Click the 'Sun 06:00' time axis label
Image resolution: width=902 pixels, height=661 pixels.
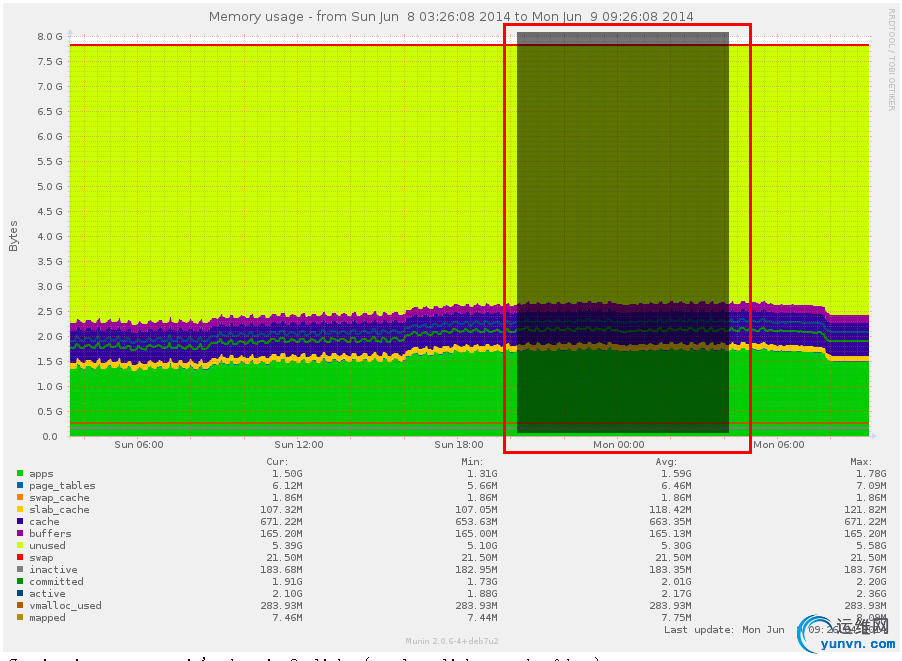139,445
